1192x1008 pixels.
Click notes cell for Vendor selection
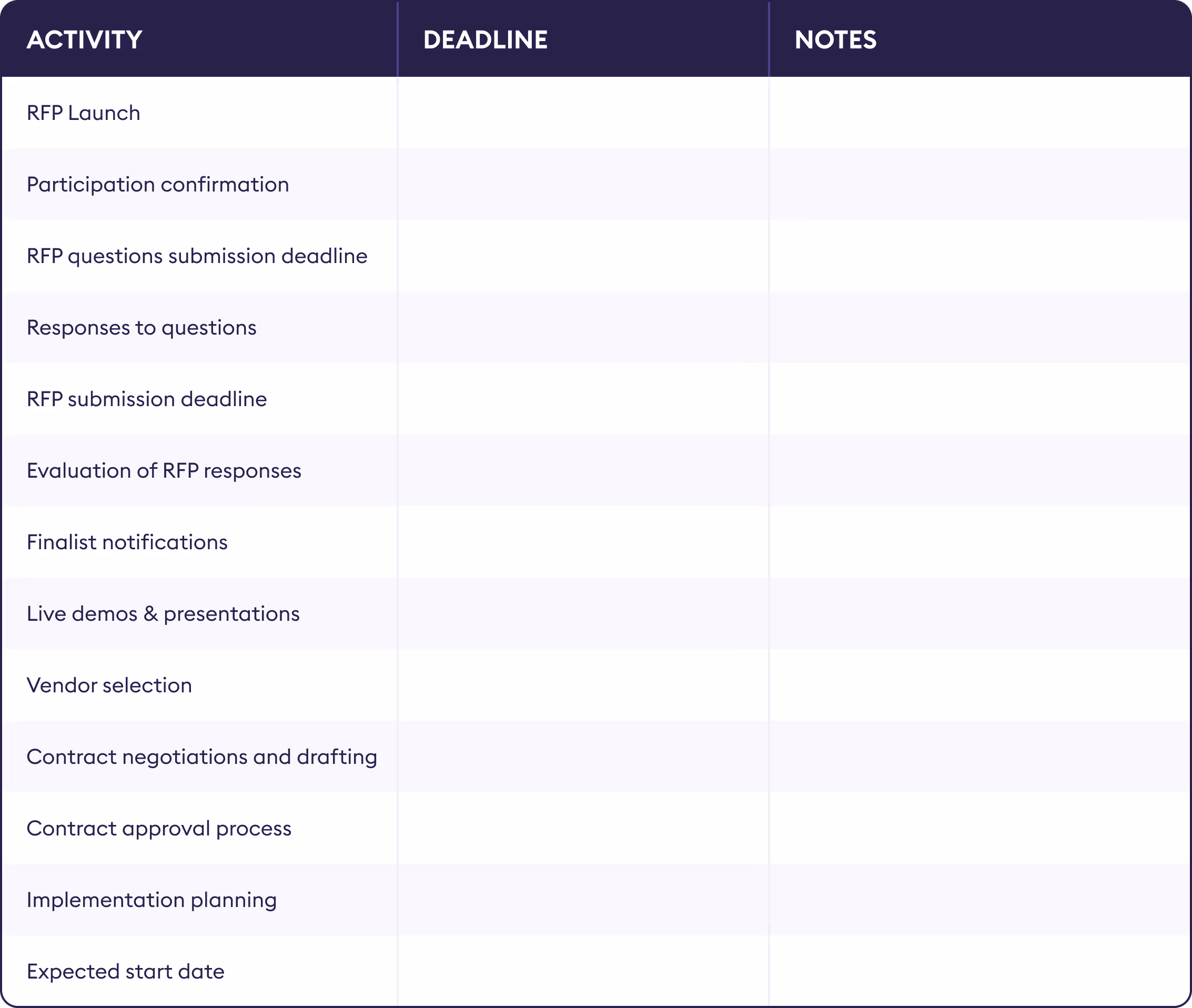pyautogui.click(x=980, y=685)
